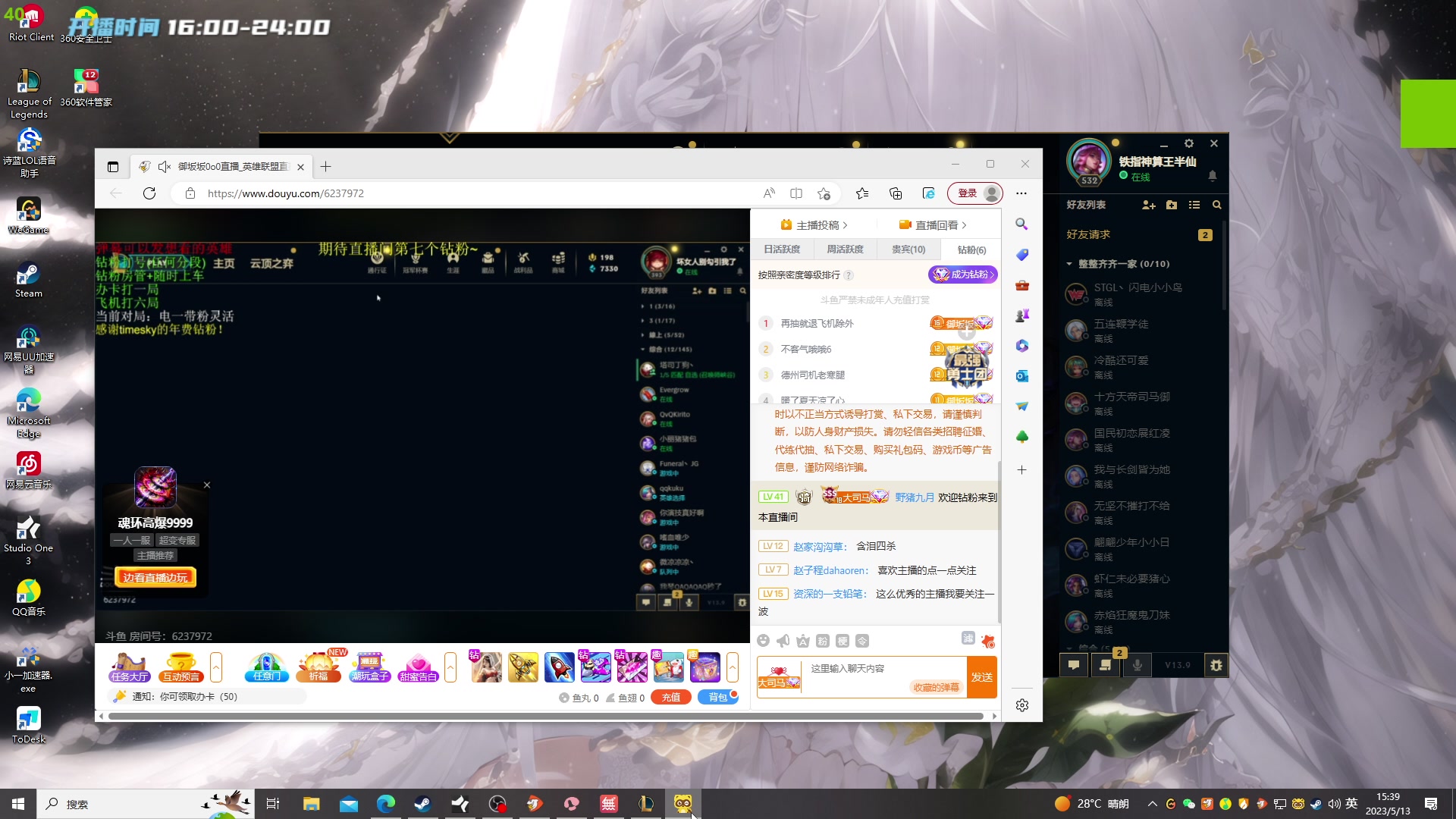1456x819 pixels.
Task: Click the megaphone icon in chat toolbar
Action: point(783,641)
